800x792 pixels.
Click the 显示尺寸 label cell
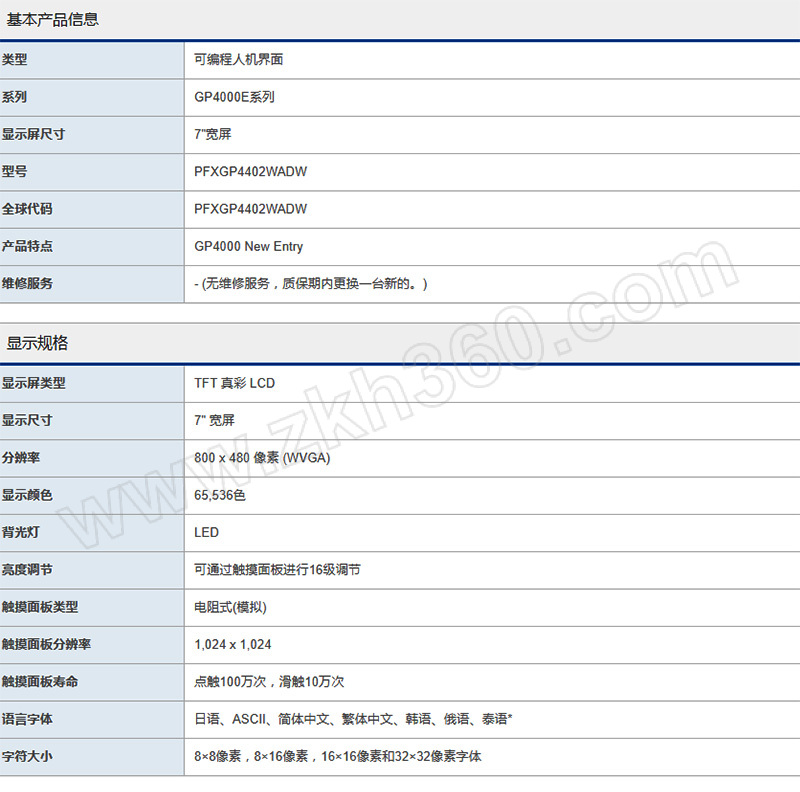pyautogui.click(x=92, y=420)
